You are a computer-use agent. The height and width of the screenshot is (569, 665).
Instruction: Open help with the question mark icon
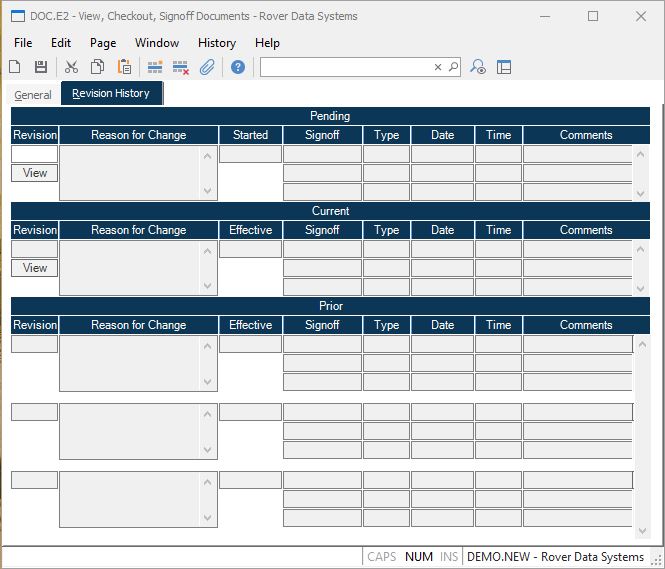coord(238,67)
